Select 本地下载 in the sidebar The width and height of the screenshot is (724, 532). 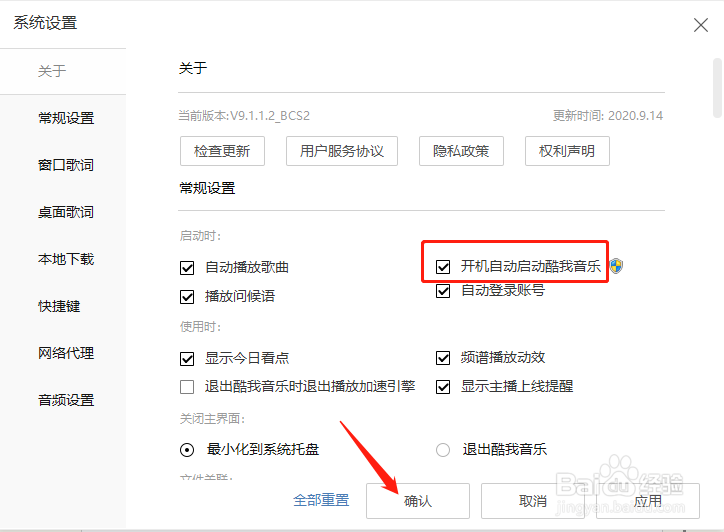coord(66,259)
